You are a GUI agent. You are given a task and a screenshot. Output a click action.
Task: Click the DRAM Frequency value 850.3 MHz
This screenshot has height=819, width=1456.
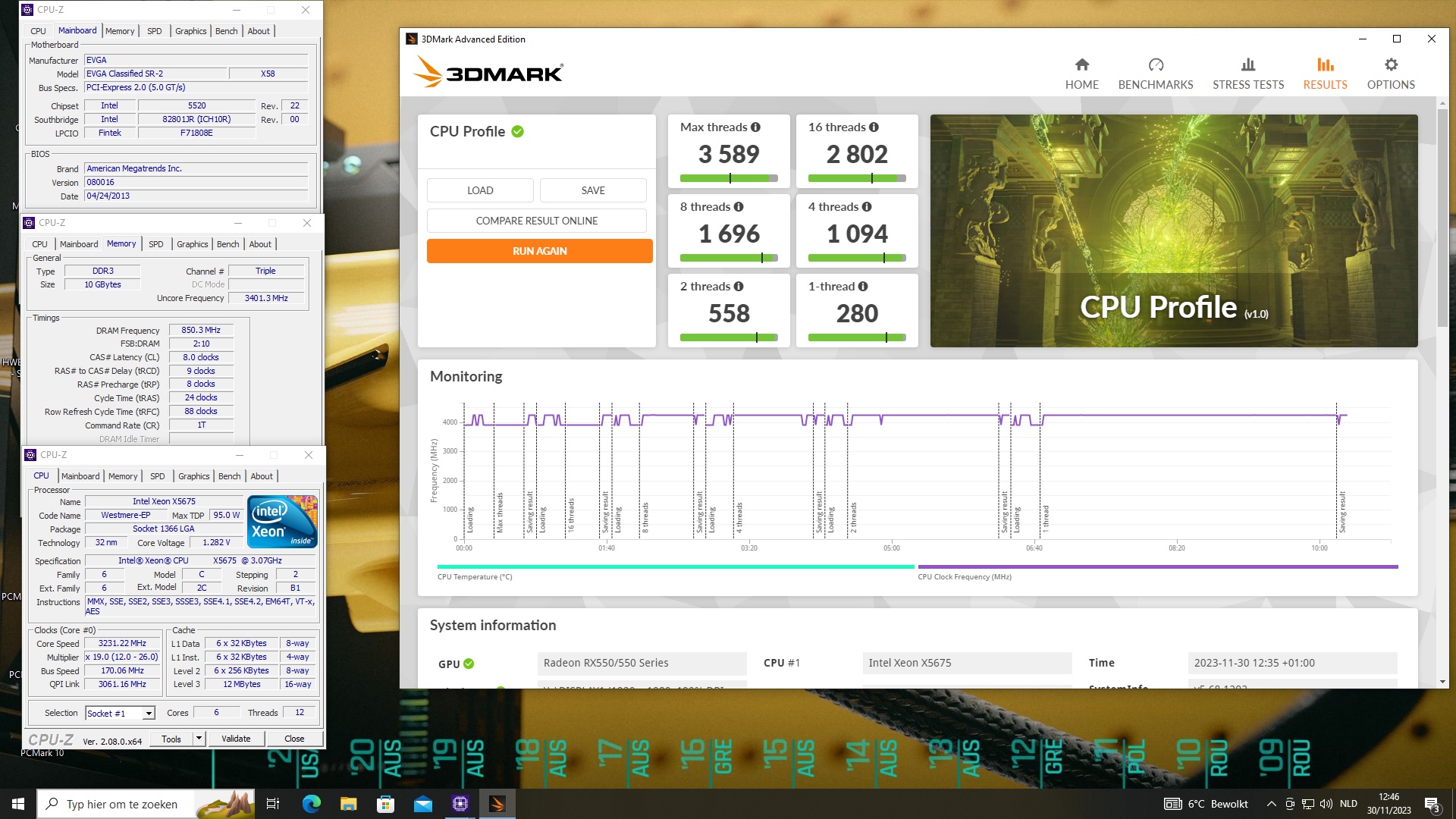tap(201, 331)
